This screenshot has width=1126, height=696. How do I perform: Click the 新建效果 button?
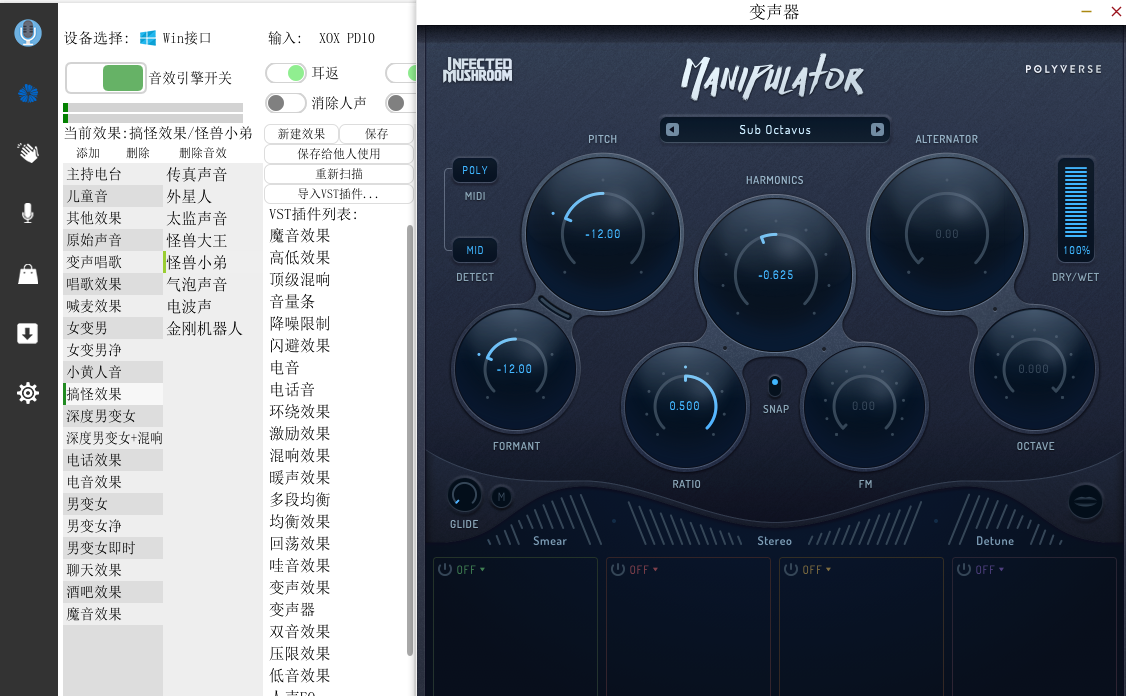[302, 134]
